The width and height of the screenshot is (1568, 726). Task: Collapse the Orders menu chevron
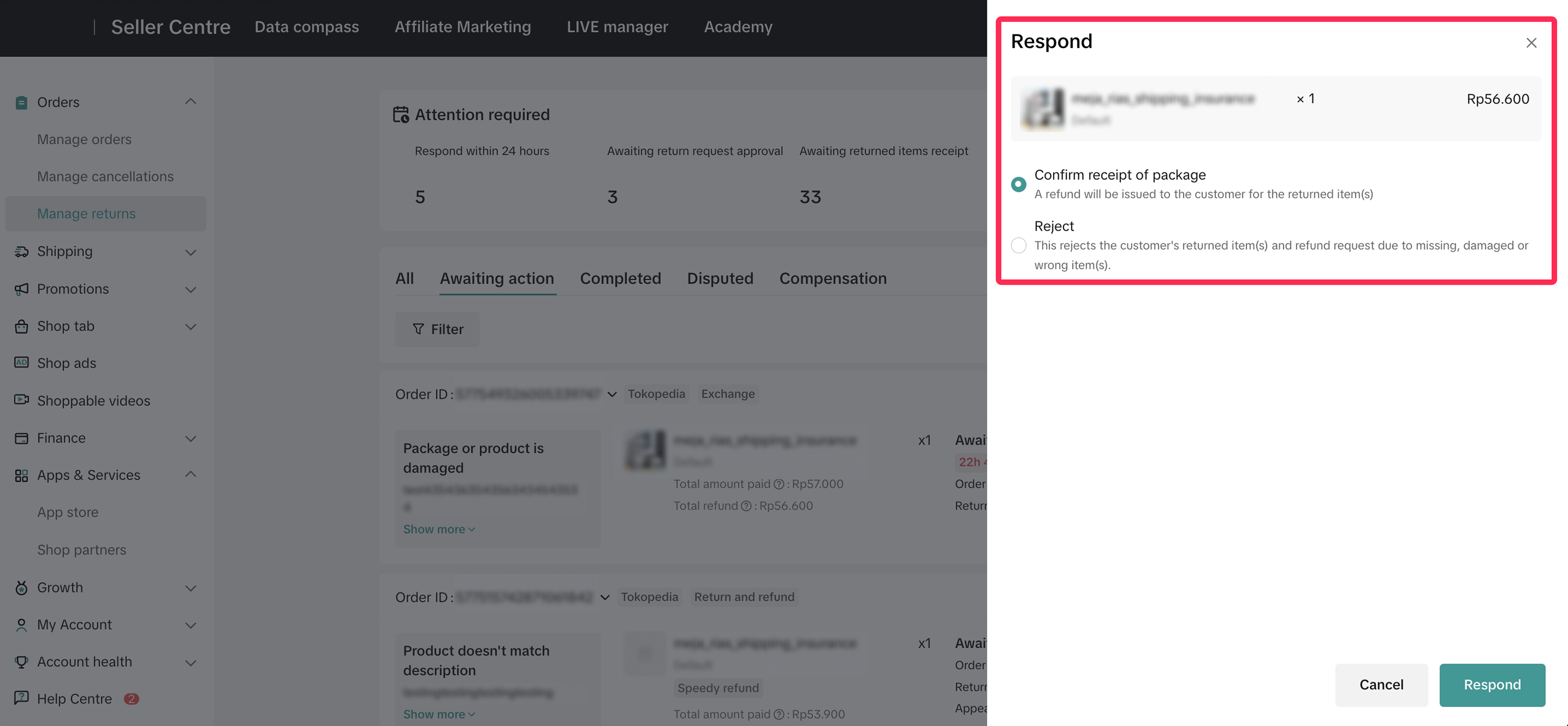point(191,102)
